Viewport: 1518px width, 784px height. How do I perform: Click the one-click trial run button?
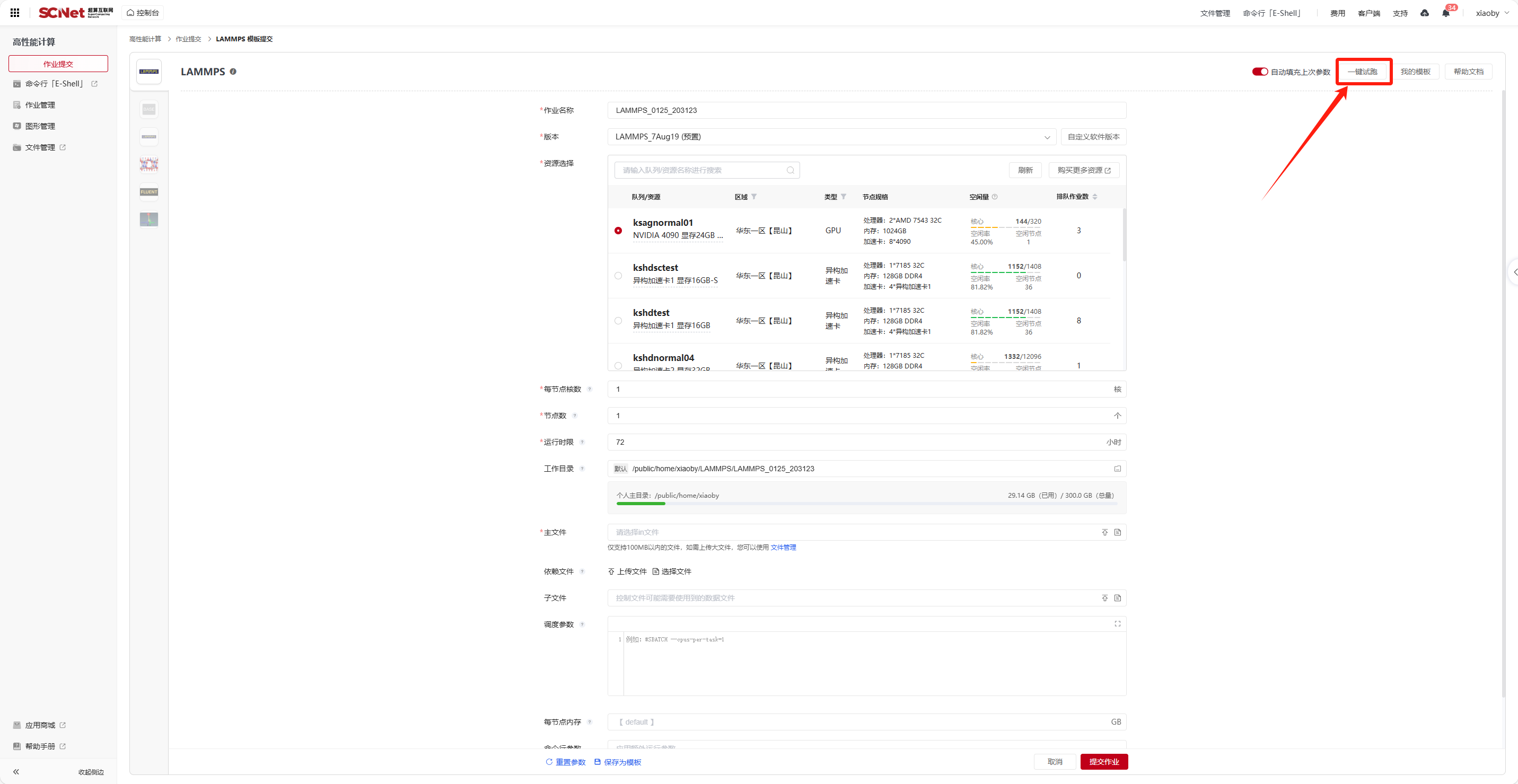[1363, 72]
